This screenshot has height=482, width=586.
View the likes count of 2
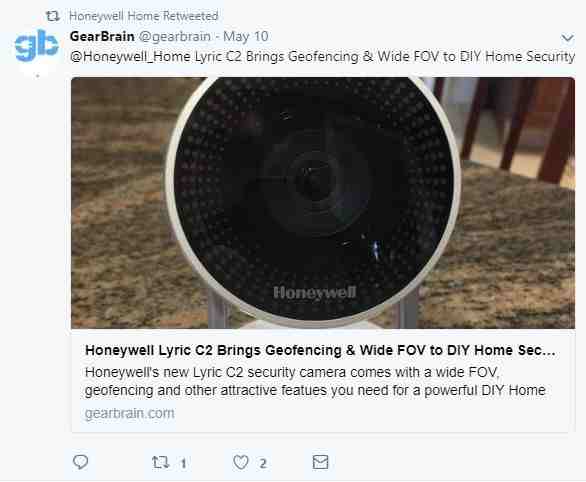[263, 464]
